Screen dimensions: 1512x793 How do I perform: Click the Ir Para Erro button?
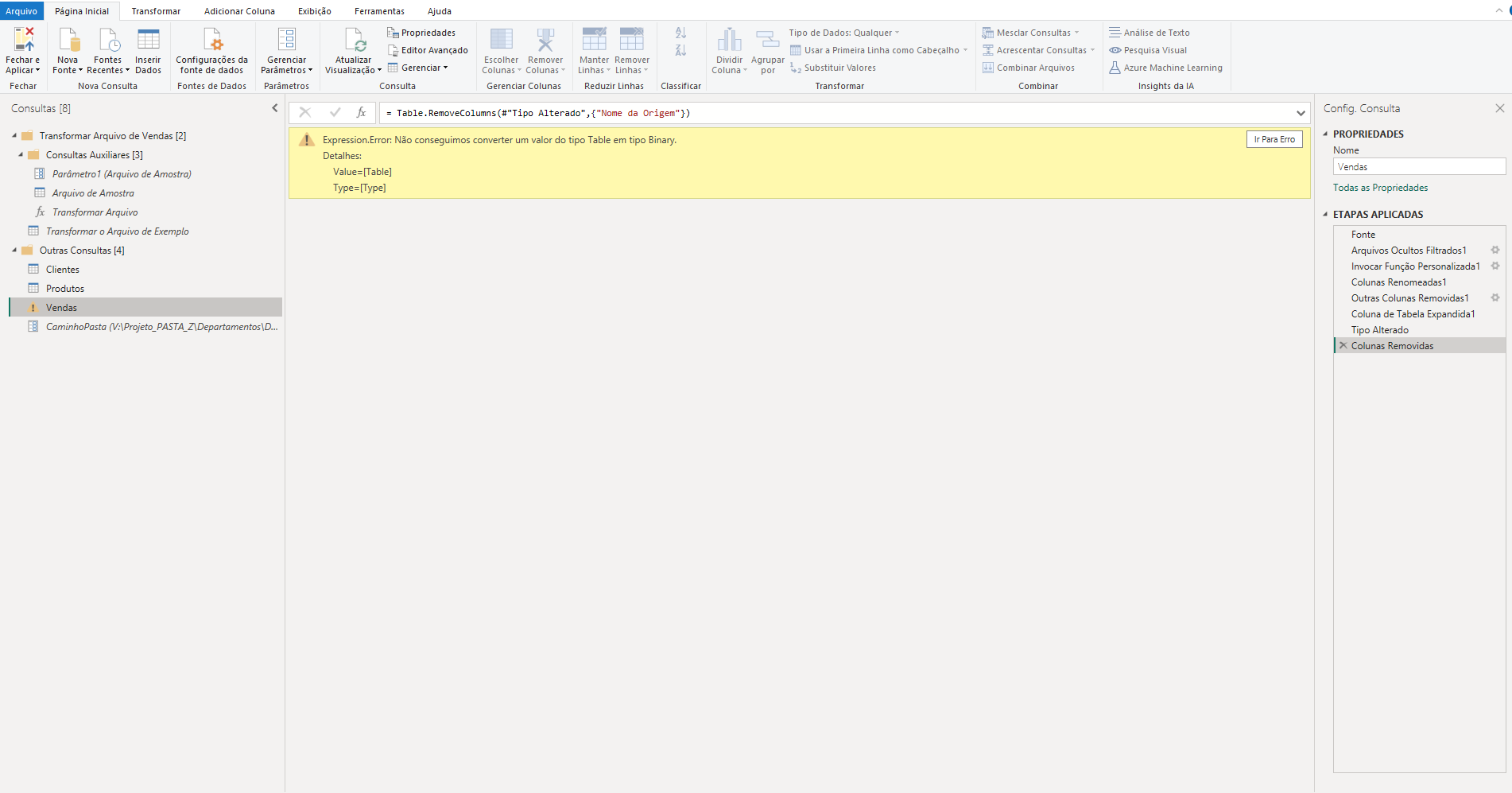tap(1274, 139)
